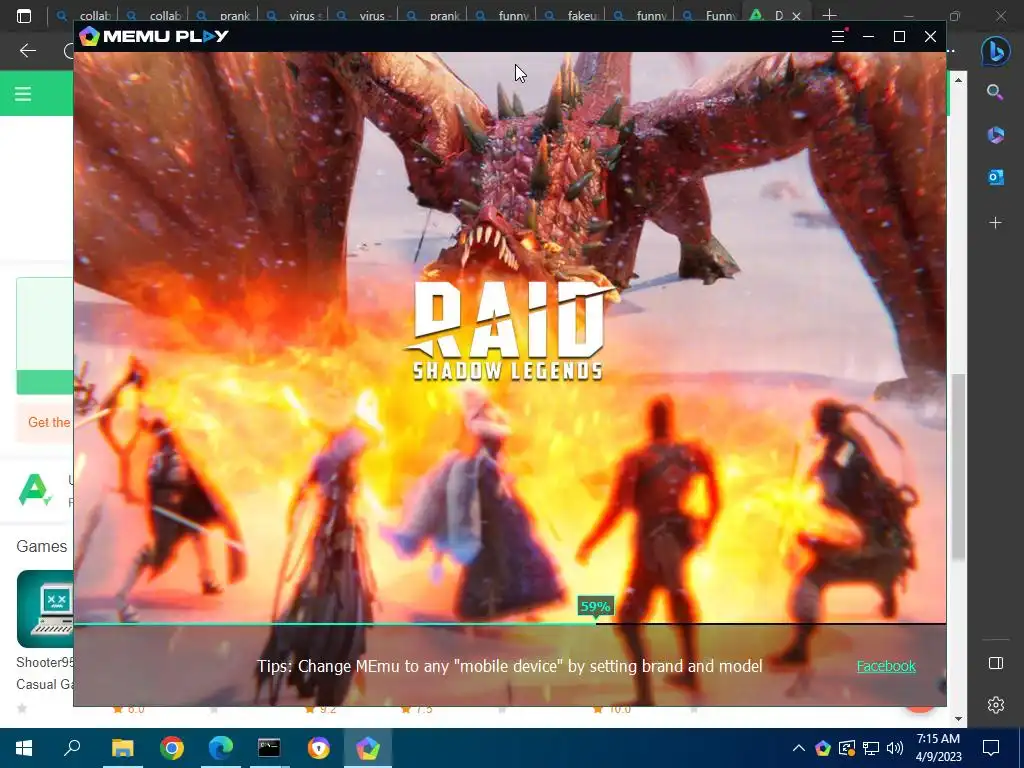Click the MEmu Play logo in title bar

pyautogui.click(x=154, y=36)
